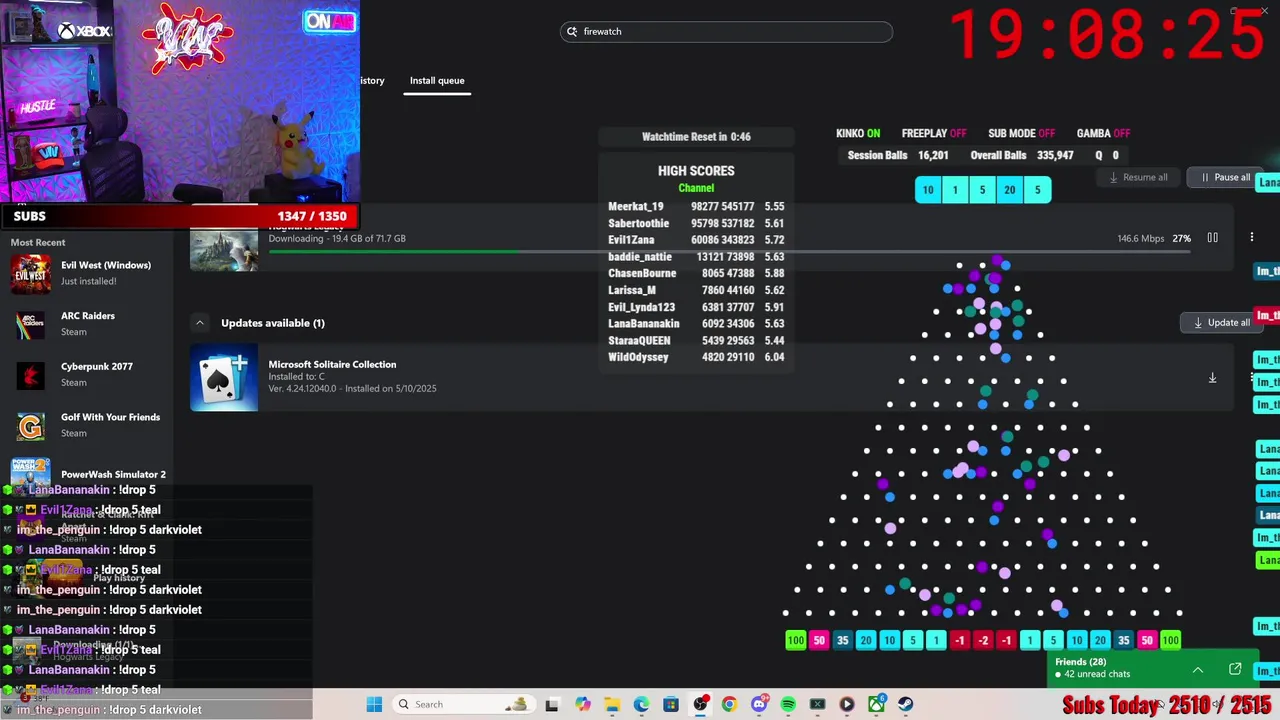Click Sabertoothie high score row

click(696, 223)
